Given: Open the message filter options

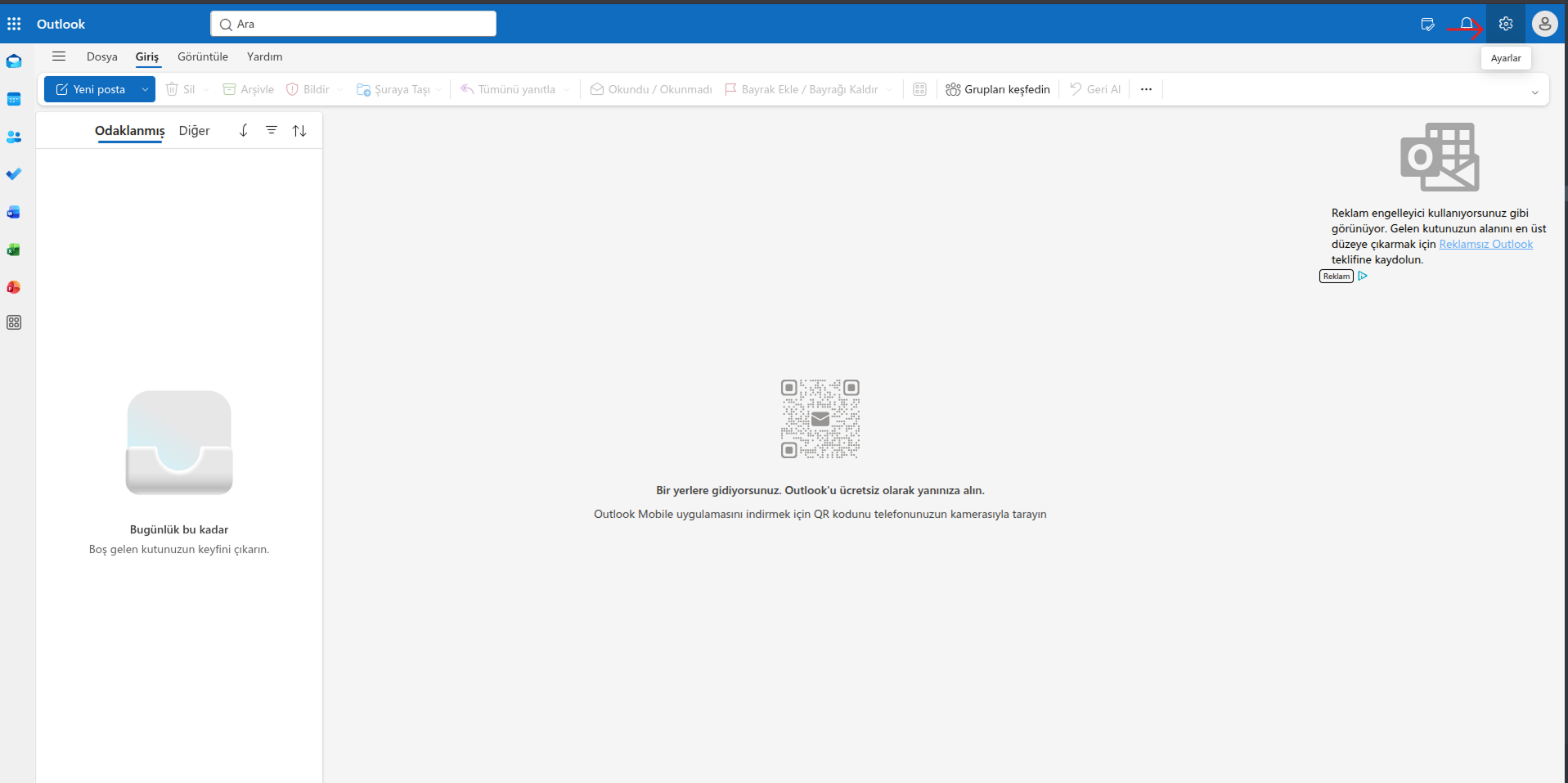Looking at the screenshot, I should [x=272, y=131].
